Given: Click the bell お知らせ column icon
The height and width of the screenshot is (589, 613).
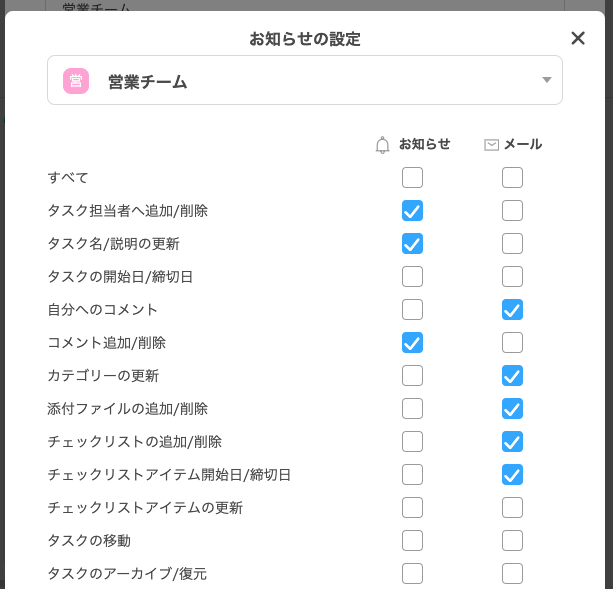Looking at the screenshot, I should click(x=382, y=145).
